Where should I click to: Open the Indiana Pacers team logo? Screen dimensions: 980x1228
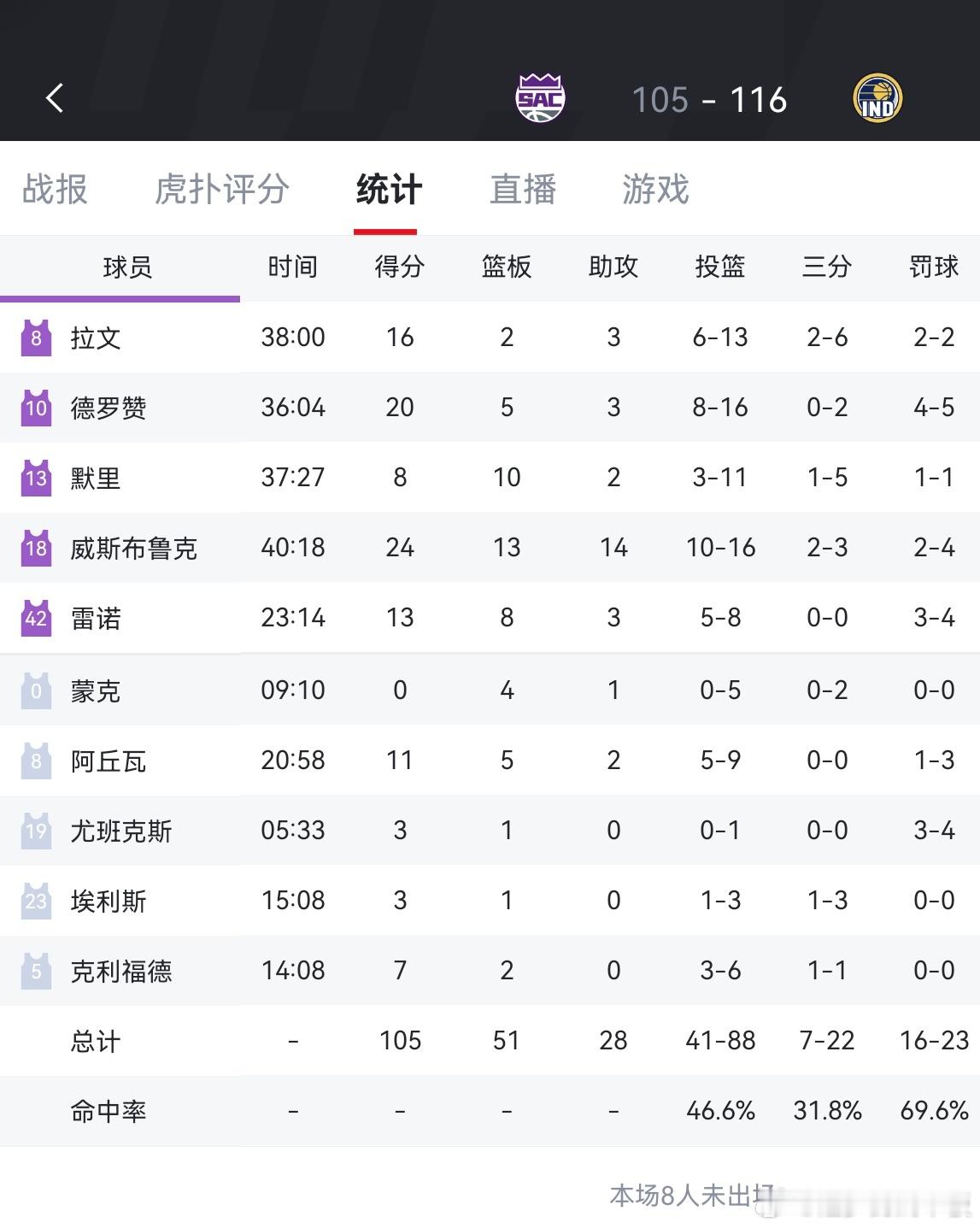point(877,98)
